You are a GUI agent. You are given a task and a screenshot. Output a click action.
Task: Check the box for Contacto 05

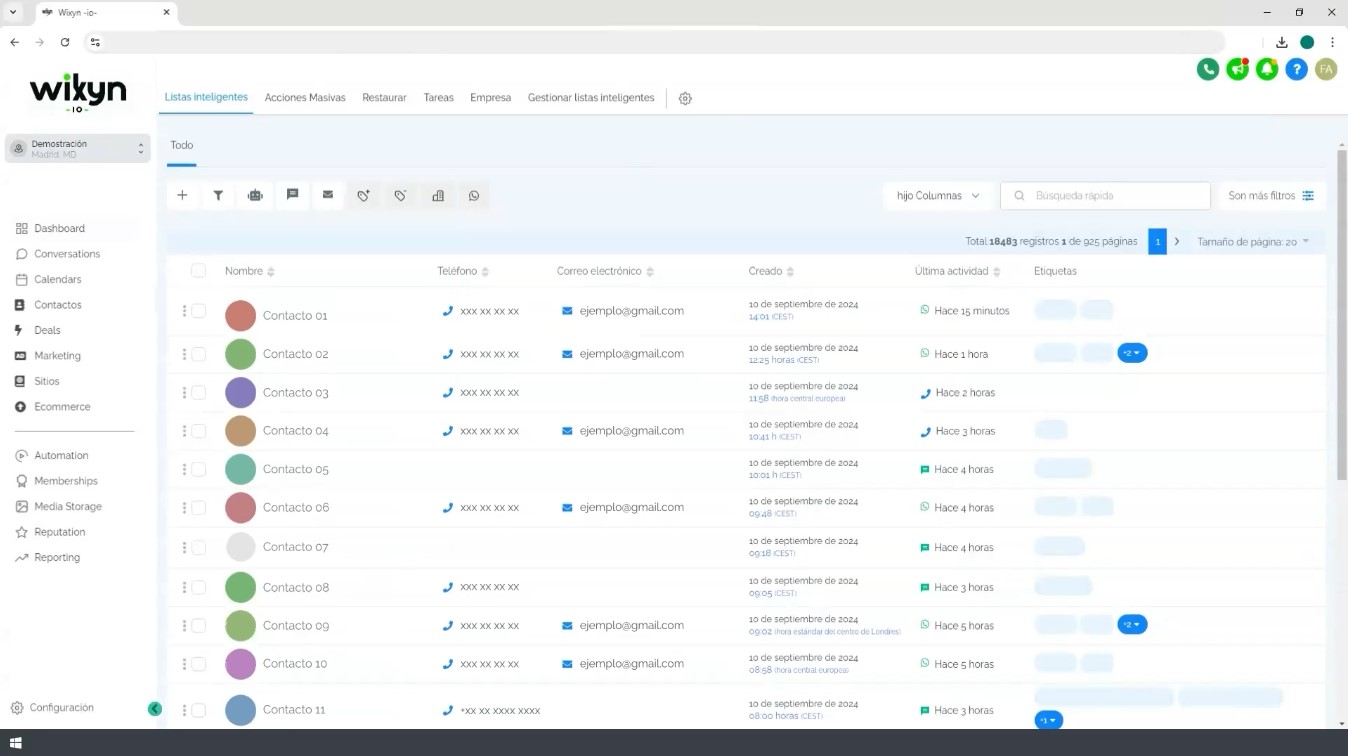tap(199, 469)
